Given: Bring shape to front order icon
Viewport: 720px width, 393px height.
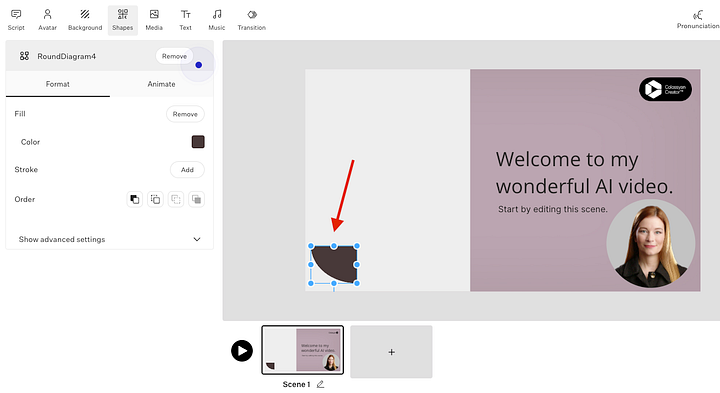Looking at the screenshot, I should click(135, 199).
